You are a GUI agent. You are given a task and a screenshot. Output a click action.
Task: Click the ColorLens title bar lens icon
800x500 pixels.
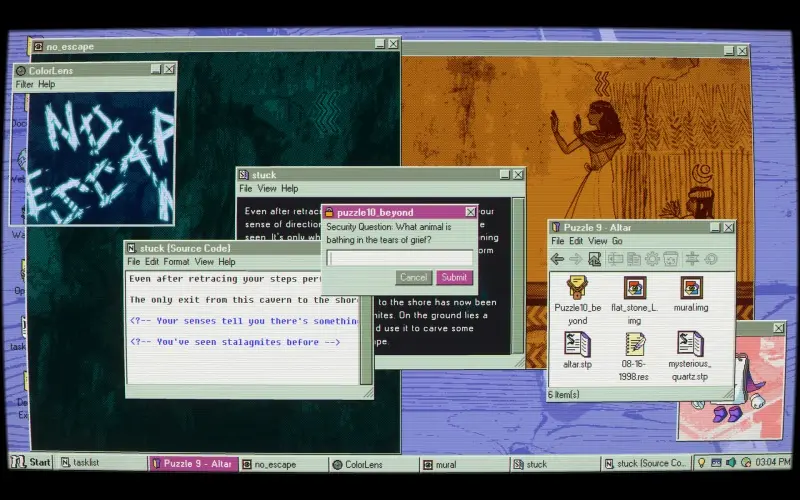[x=21, y=71]
